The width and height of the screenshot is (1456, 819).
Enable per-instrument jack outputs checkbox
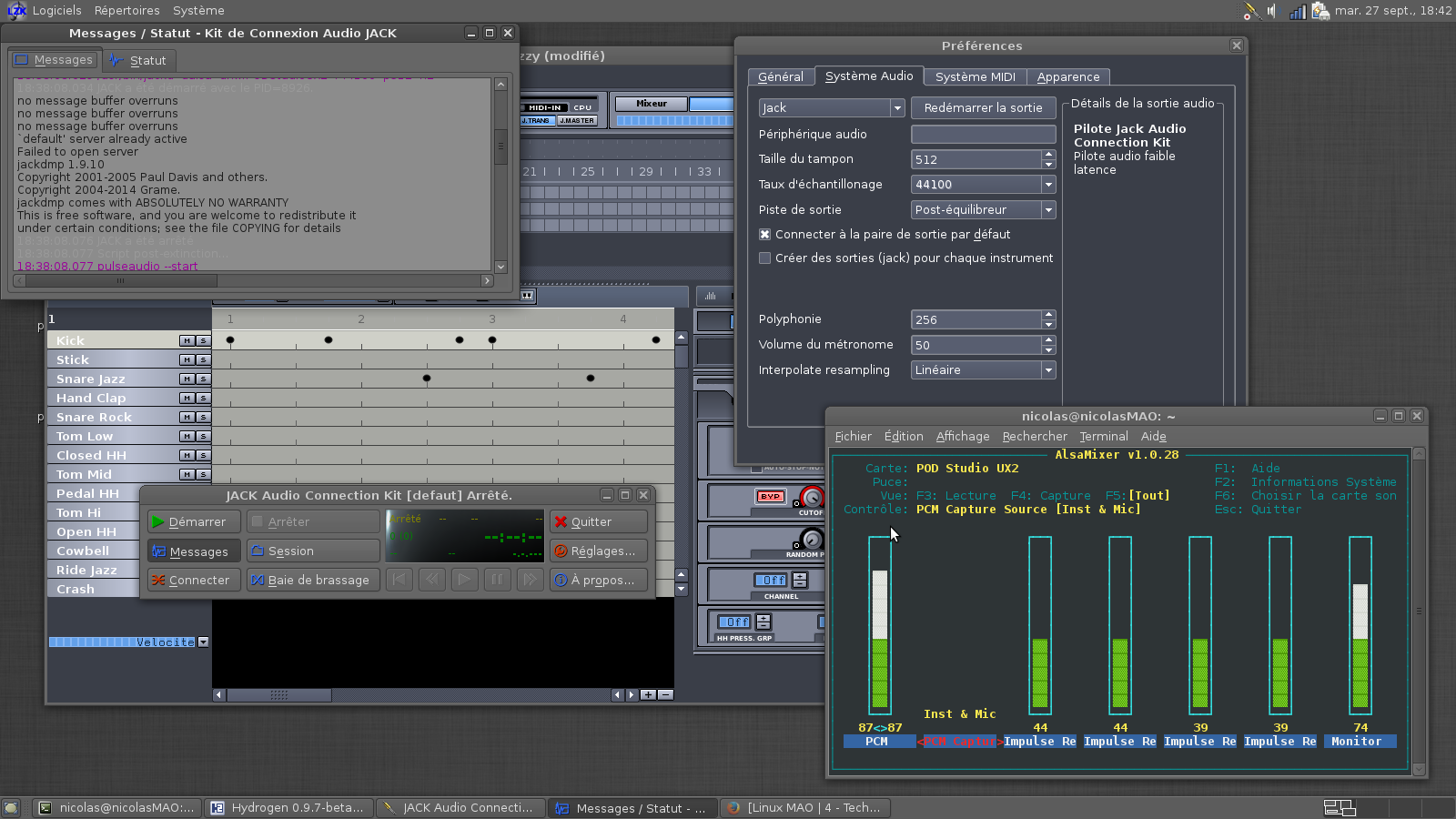[x=765, y=258]
